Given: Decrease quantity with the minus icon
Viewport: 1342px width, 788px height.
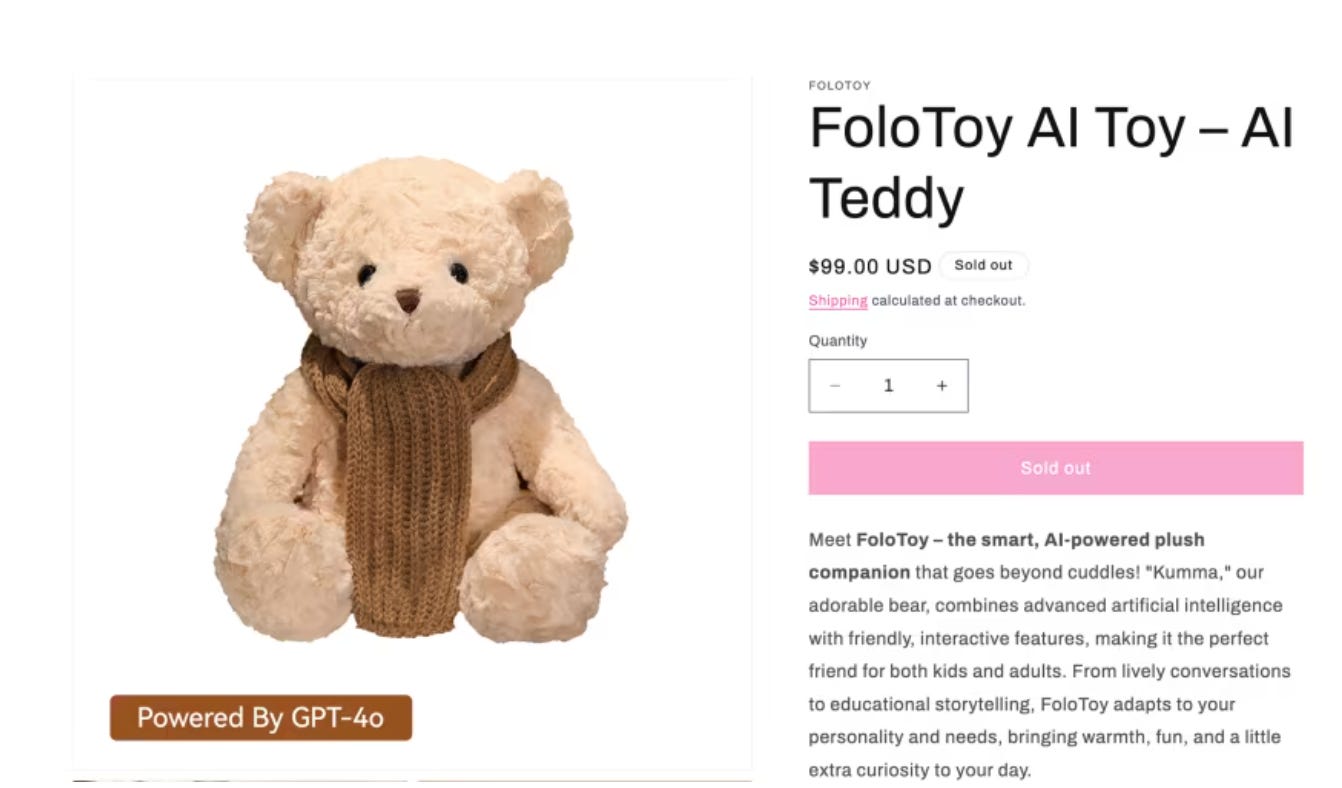Looking at the screenshot, I should pyautogui.click(x=835, y=386).
